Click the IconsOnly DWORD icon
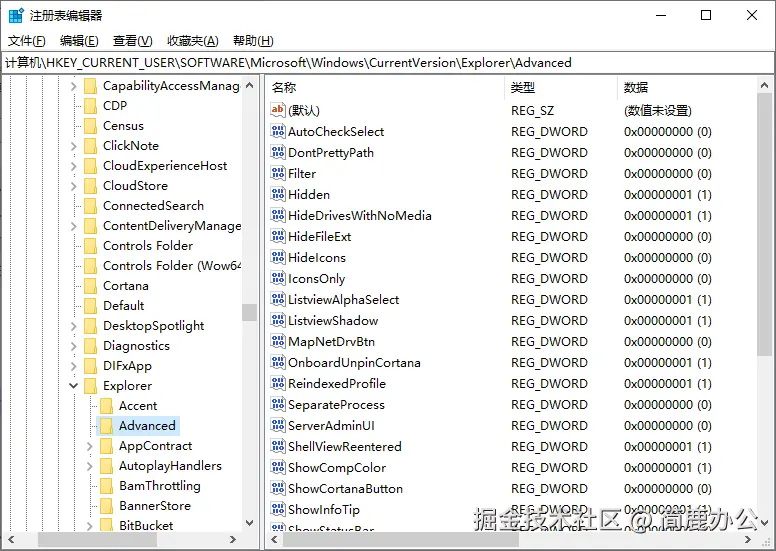The width and height of the screenshot is (776, 551). tap(278, 278)
